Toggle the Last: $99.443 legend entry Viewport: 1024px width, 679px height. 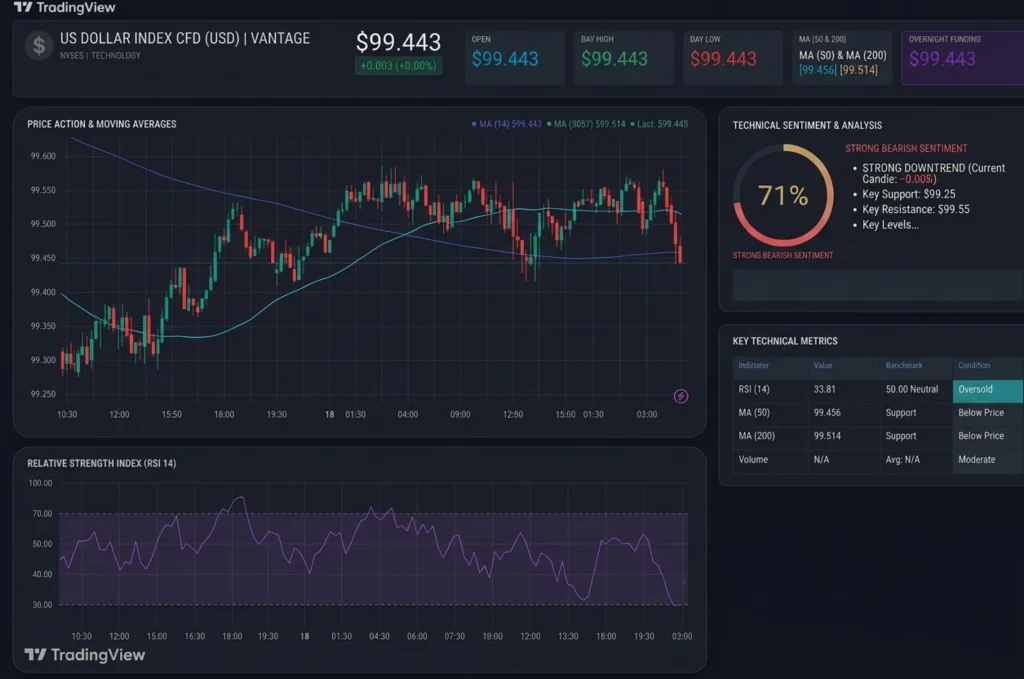[x=659, y=124]
